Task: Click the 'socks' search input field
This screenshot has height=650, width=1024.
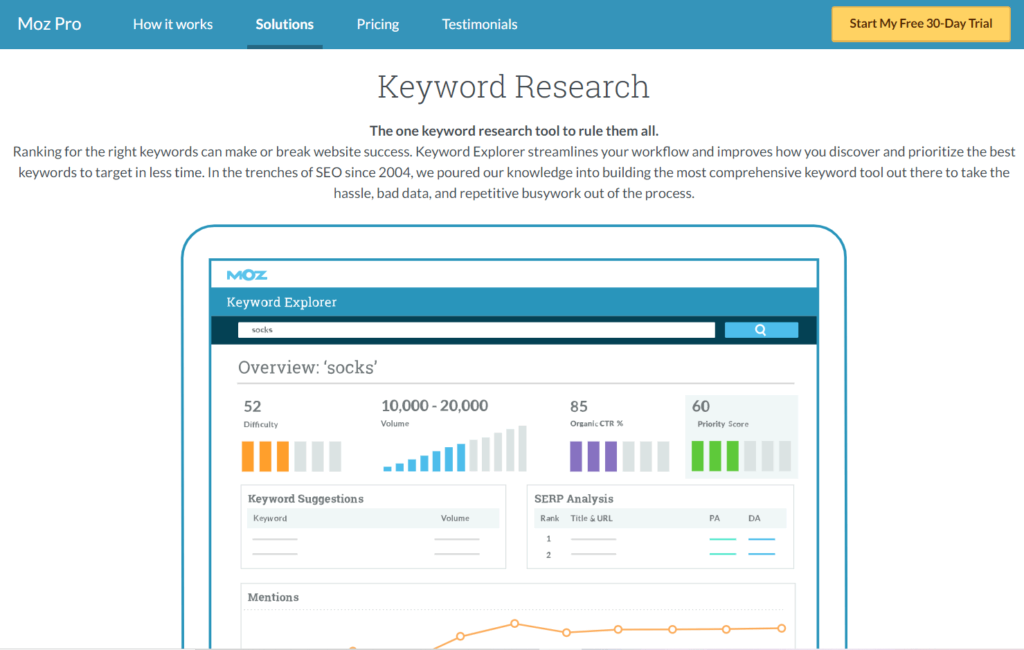Action: coord(476,330)
